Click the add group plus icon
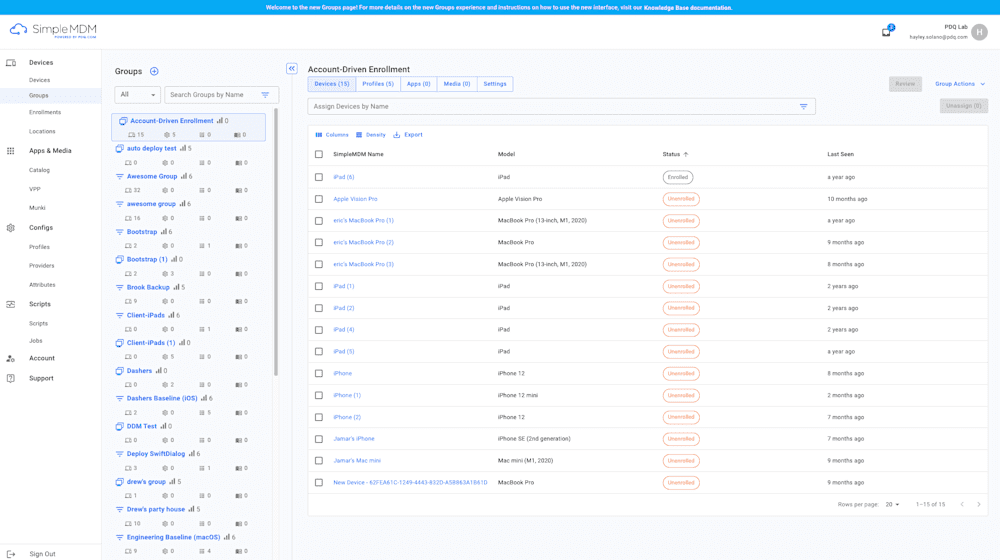Image resolution: width=1000 pixels, height=560 pixels. (154, 71)
